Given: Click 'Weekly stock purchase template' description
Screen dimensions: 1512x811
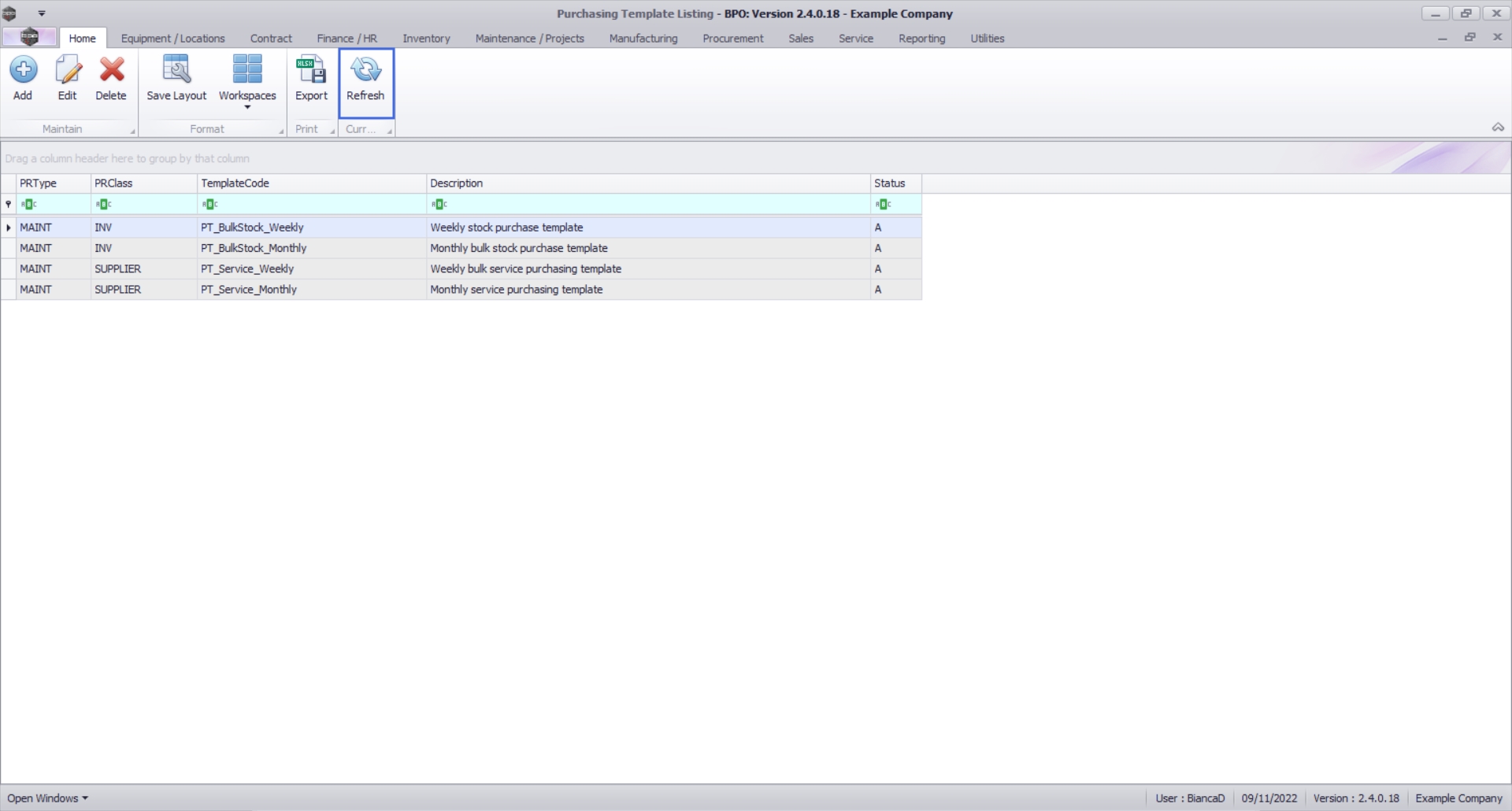Looking at the screenshot, I should point(506,228).
